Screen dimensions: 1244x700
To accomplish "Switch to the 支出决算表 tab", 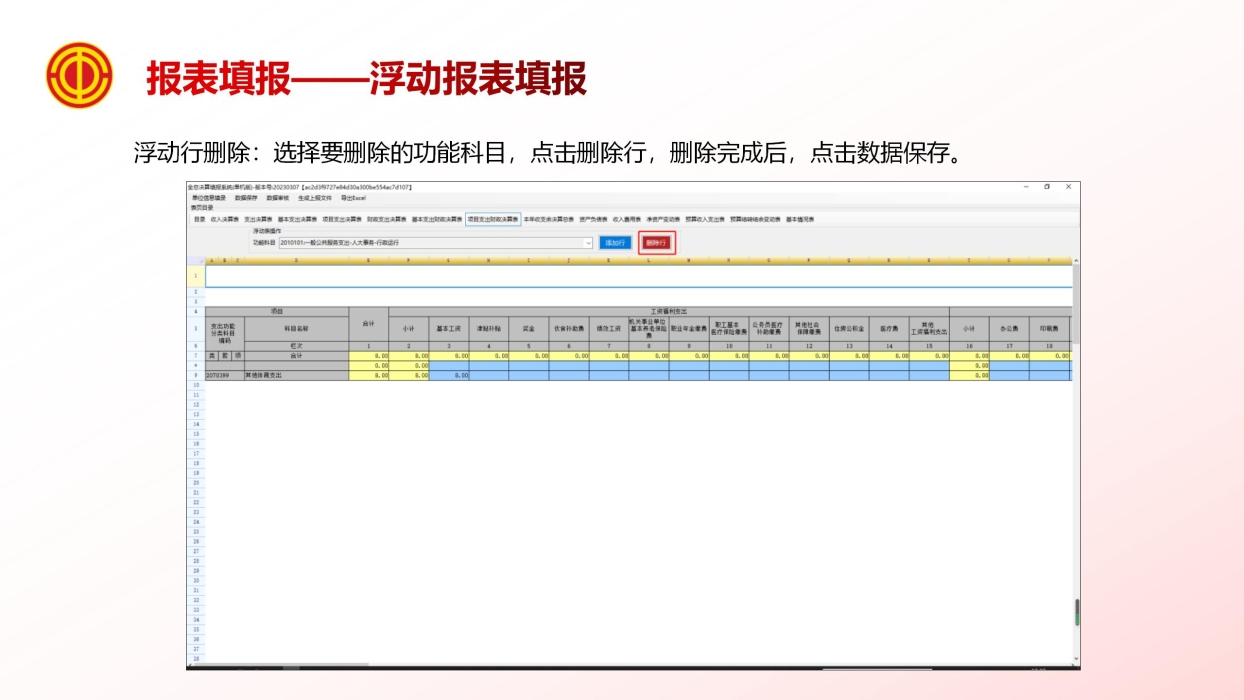I will [253, 219].
